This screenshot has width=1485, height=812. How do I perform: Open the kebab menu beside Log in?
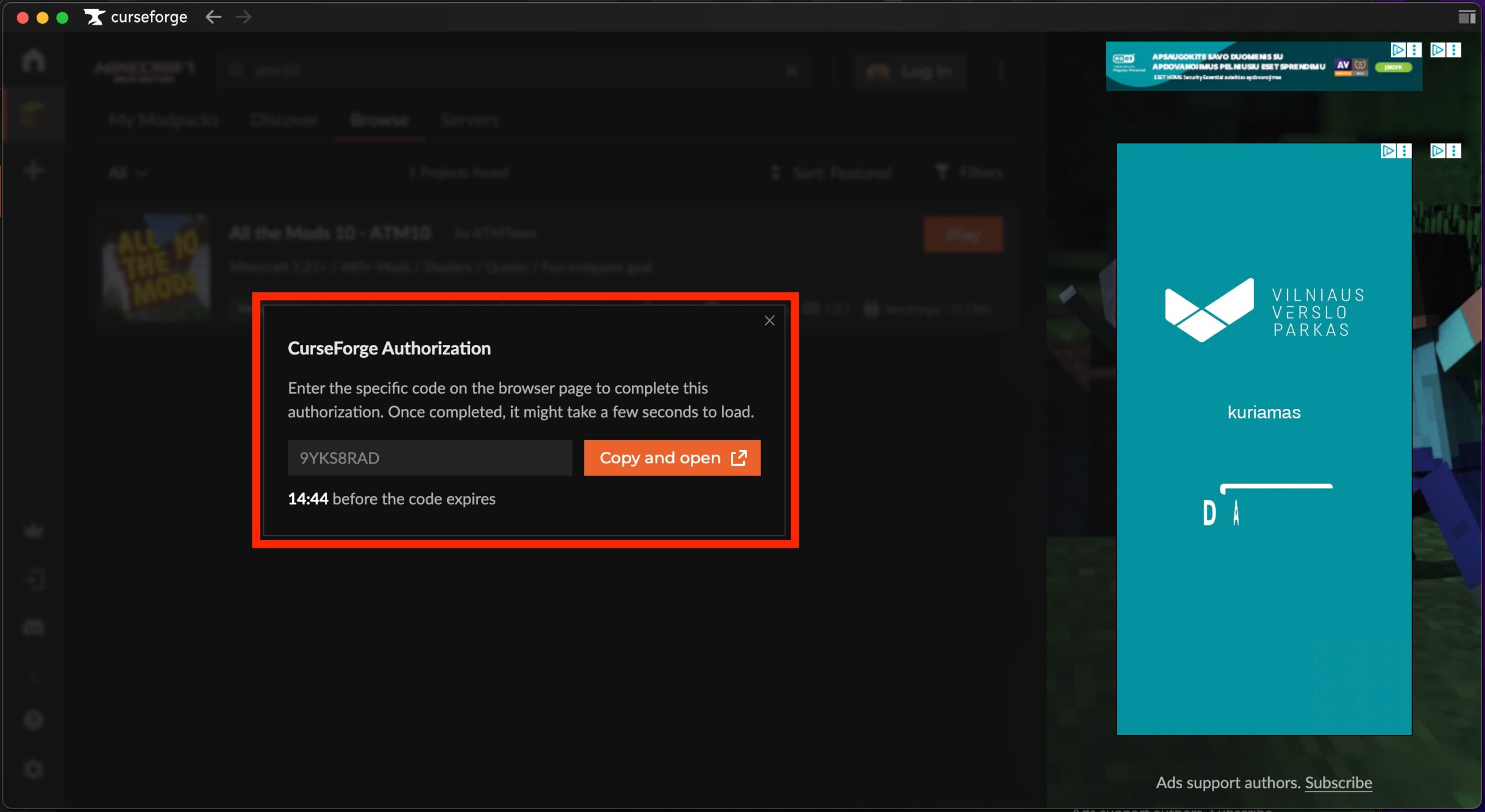(1001, 71)
